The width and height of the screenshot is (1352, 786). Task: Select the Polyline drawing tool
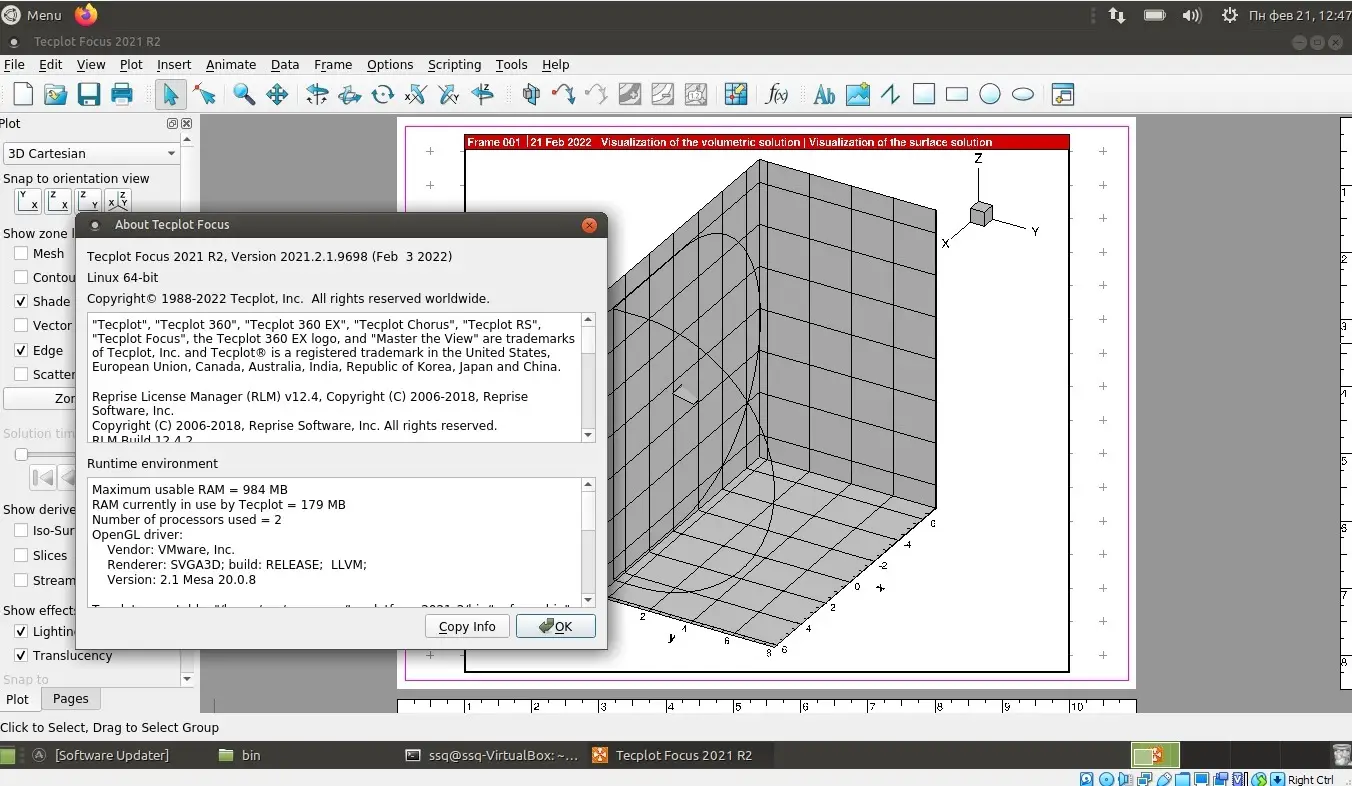pos(891,94)
